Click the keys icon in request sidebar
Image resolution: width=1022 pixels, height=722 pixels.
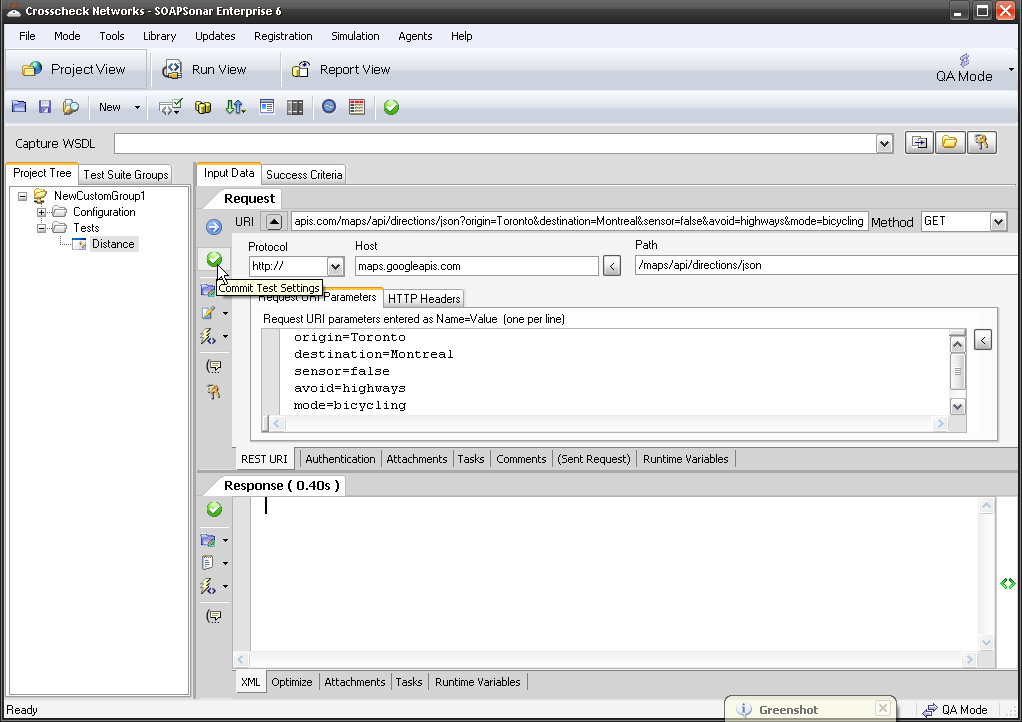pos(214,391)
